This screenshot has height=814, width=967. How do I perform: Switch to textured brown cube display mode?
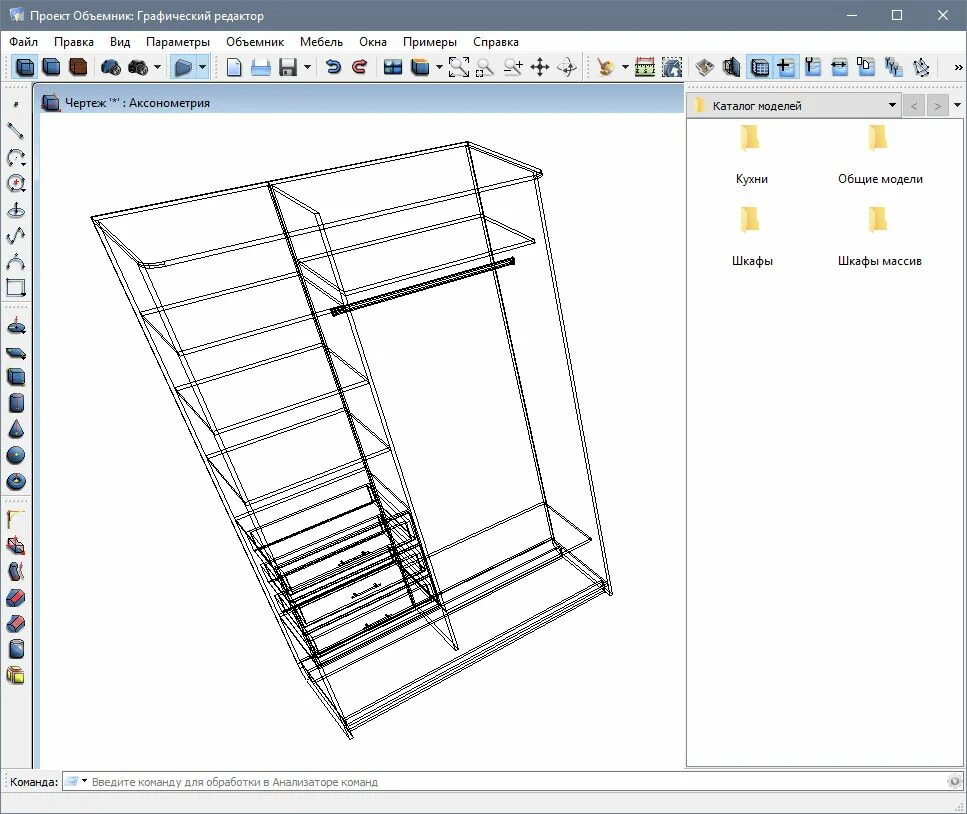78,67
